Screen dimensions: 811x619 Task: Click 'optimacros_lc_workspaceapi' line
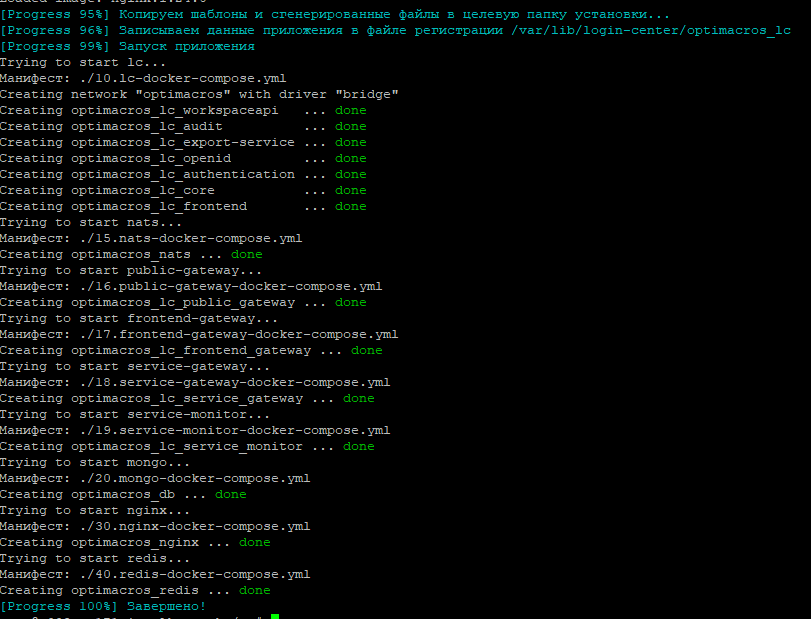click(183, 111)
